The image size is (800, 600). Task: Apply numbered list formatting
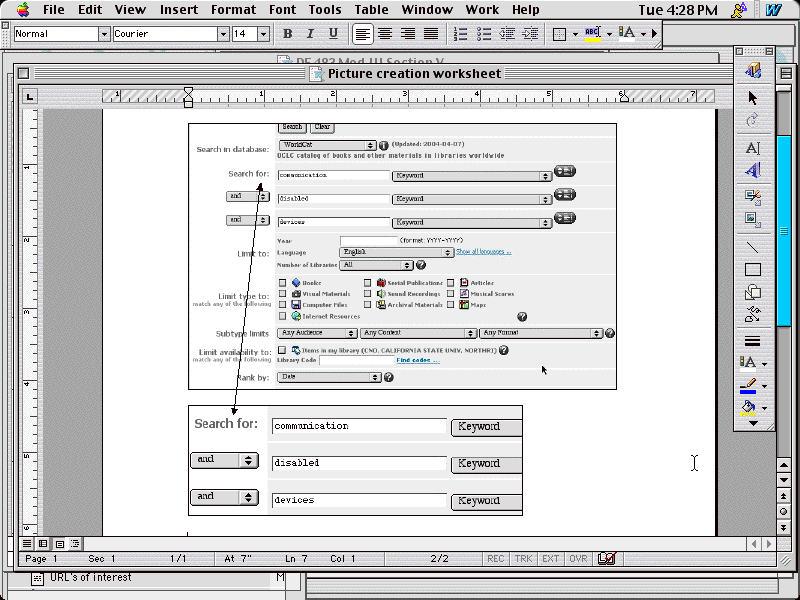pos(460,34)
